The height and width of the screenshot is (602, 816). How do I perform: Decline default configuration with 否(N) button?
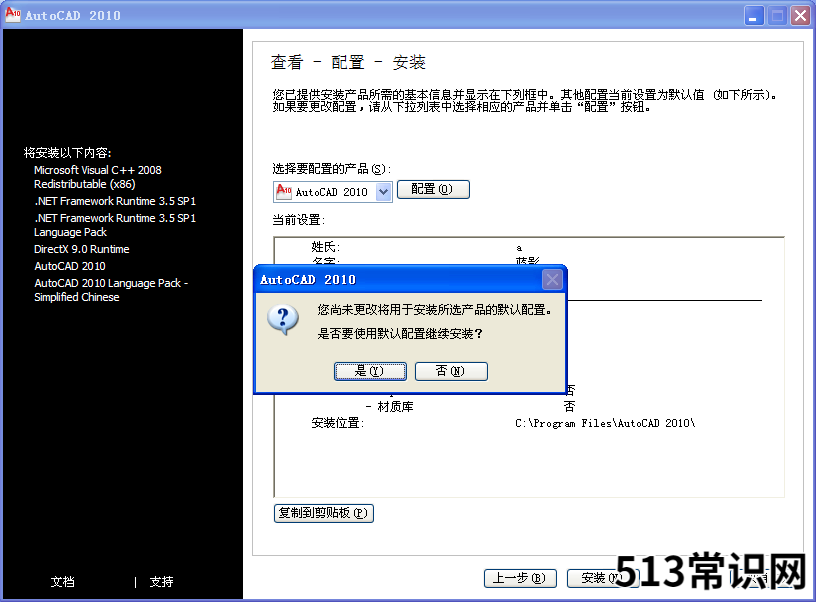pyautogui.click(x=451, y=371)
